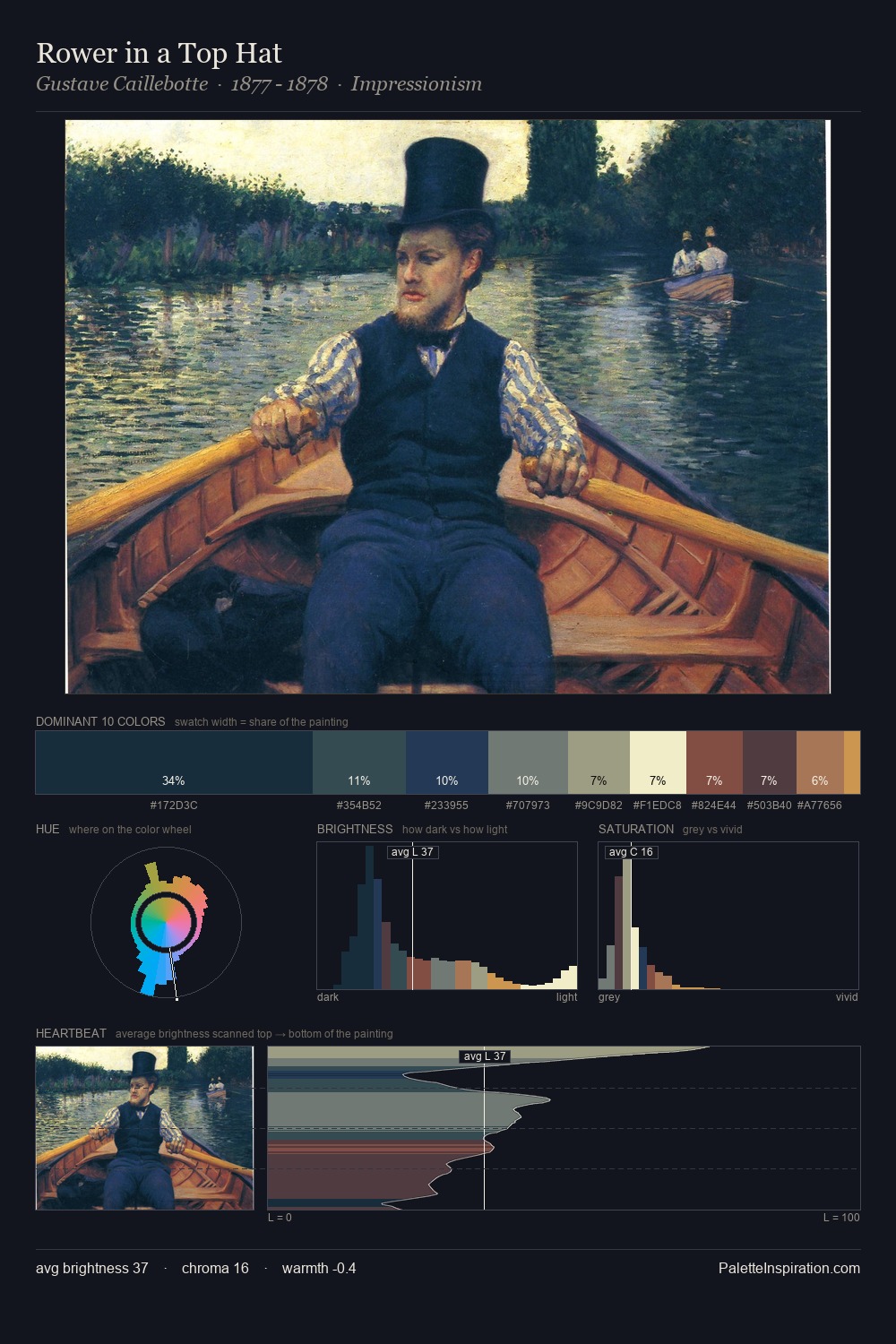Click the brightness histogram chart
This screenshot has height=1344, width=896.
coord(447,916)
